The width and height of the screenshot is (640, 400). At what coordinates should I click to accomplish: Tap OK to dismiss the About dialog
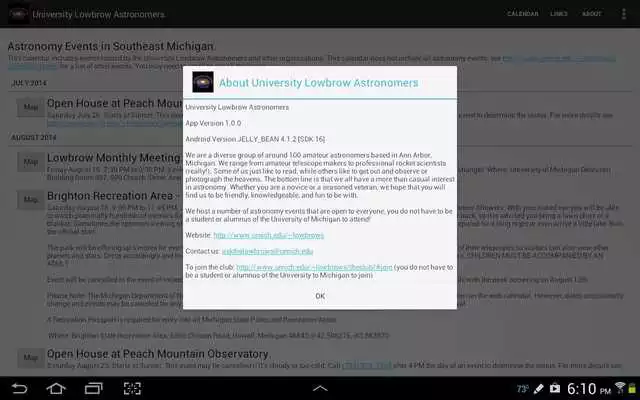(x=320, y=296)
